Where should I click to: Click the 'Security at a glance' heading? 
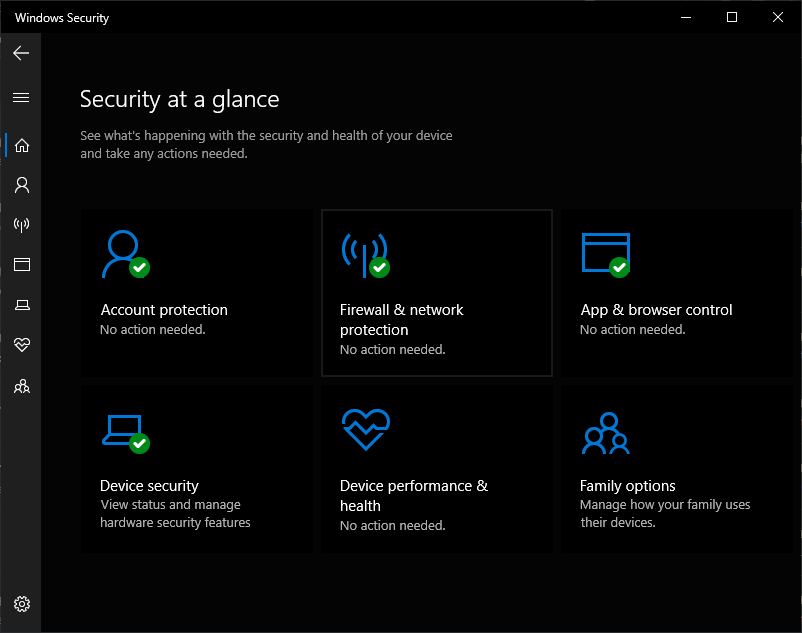[x=180, y=99]
